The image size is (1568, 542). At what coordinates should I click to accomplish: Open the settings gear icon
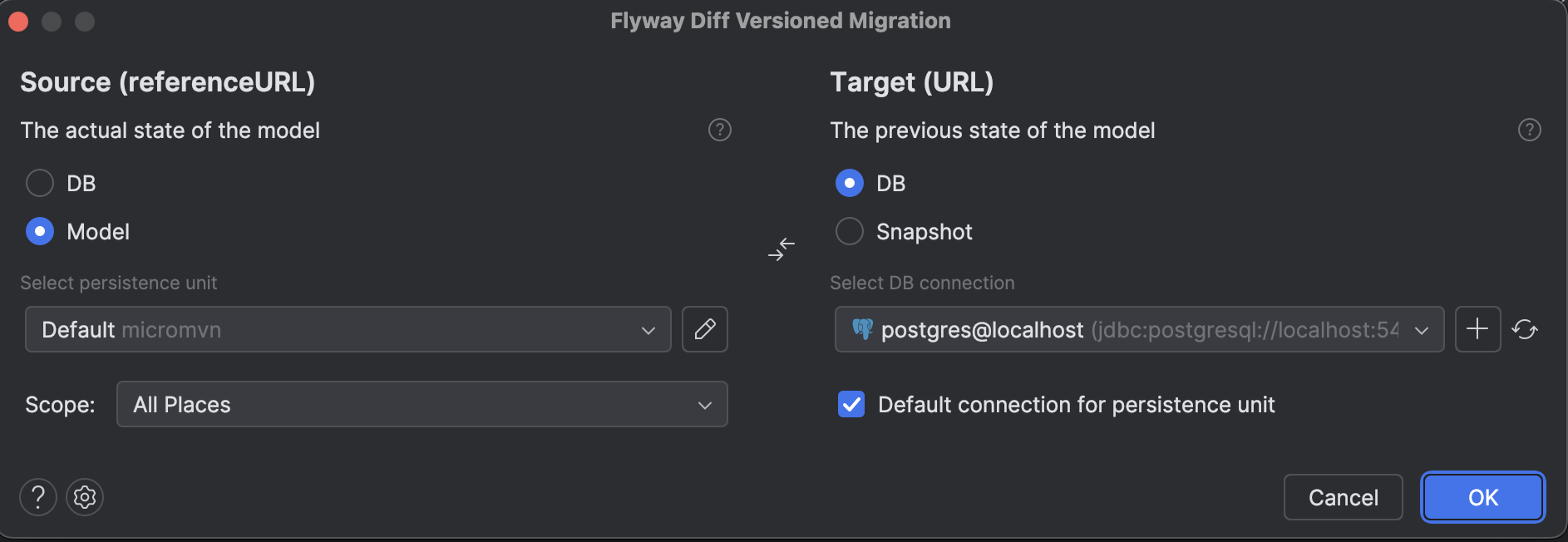[84, 497]
